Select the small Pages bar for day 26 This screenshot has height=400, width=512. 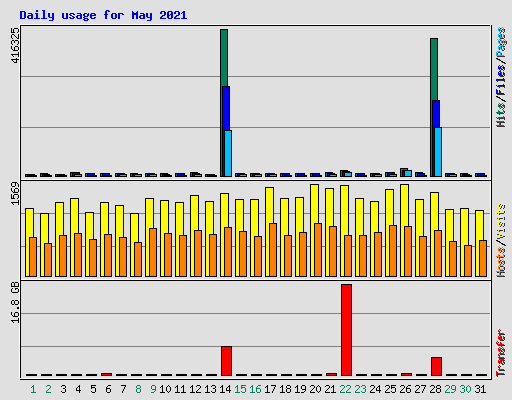(408, 173)
